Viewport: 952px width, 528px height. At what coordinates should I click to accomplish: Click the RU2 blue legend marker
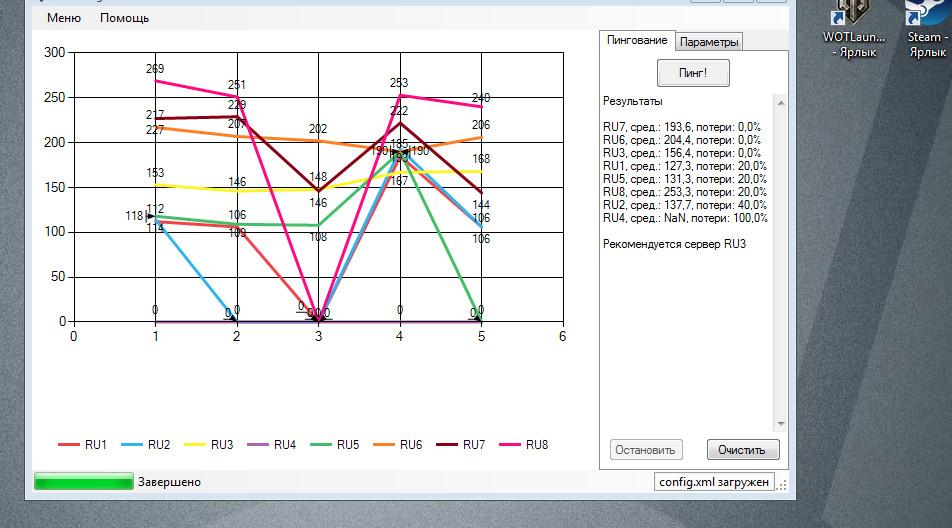132,445
